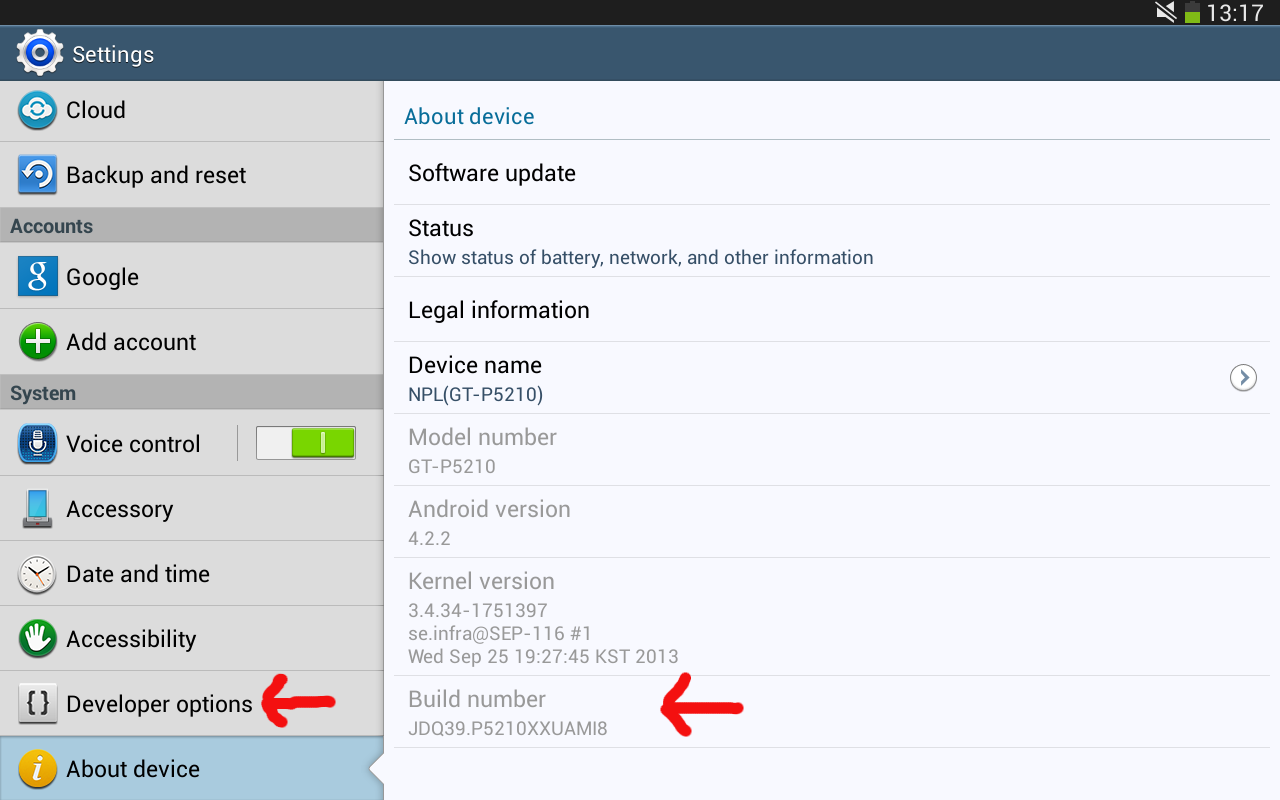
Task: Open the Accessory dock icon
Action: tap(38, 509)
